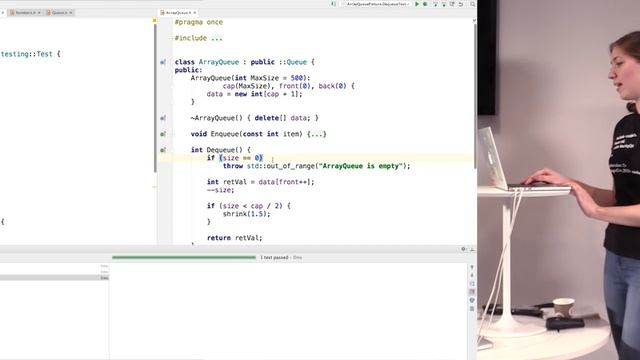Click the yellow inspection indicator square
The width and height of the screenshot is (640, 360).
click(x=154, y=20)
